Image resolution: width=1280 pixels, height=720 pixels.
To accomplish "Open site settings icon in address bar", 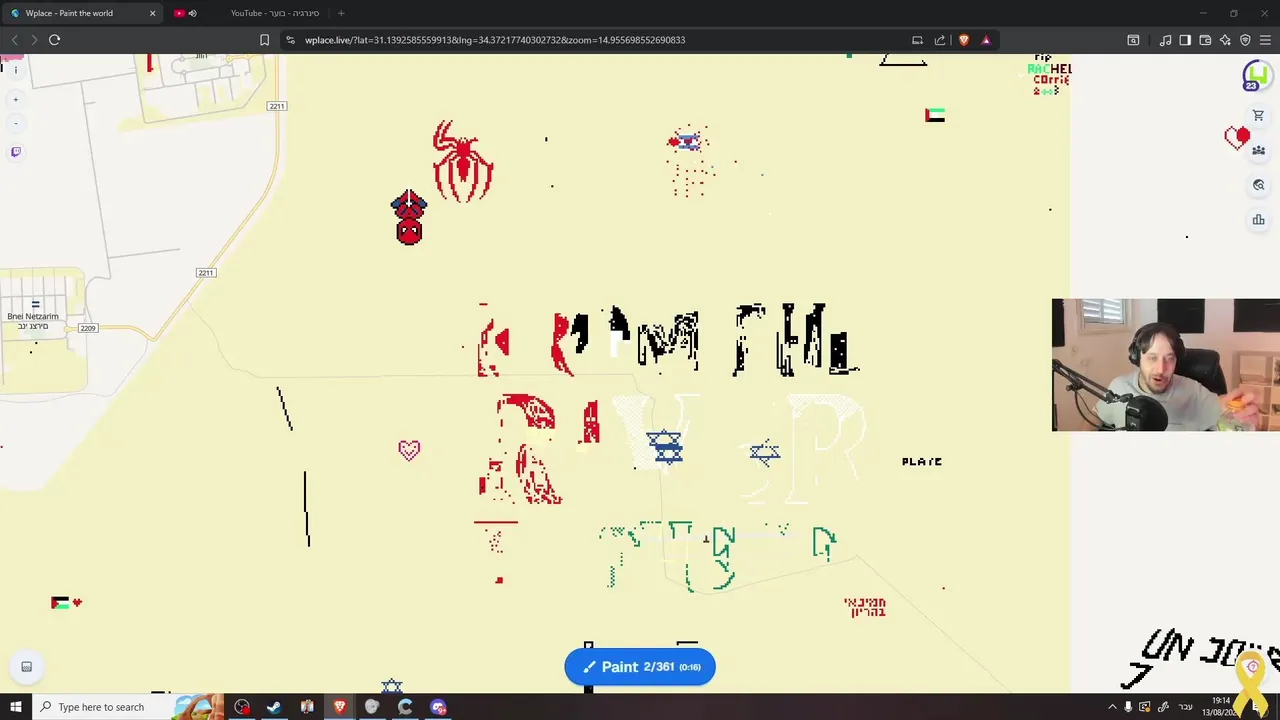I will click(290, 40).
